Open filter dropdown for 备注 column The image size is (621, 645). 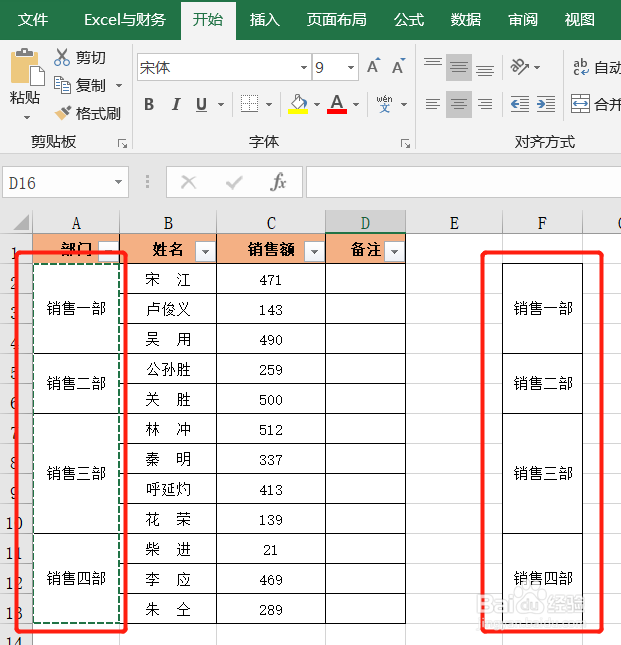coord(394,251)
